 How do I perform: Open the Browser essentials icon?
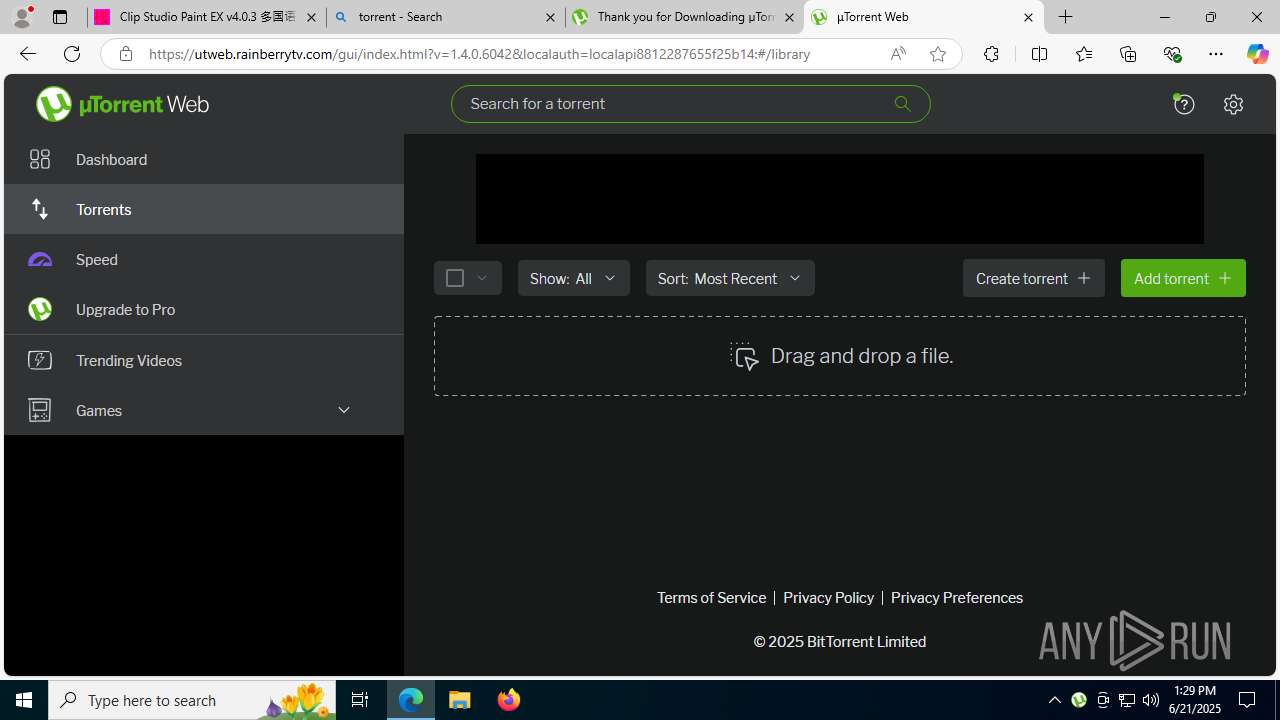pos(1172,54)
